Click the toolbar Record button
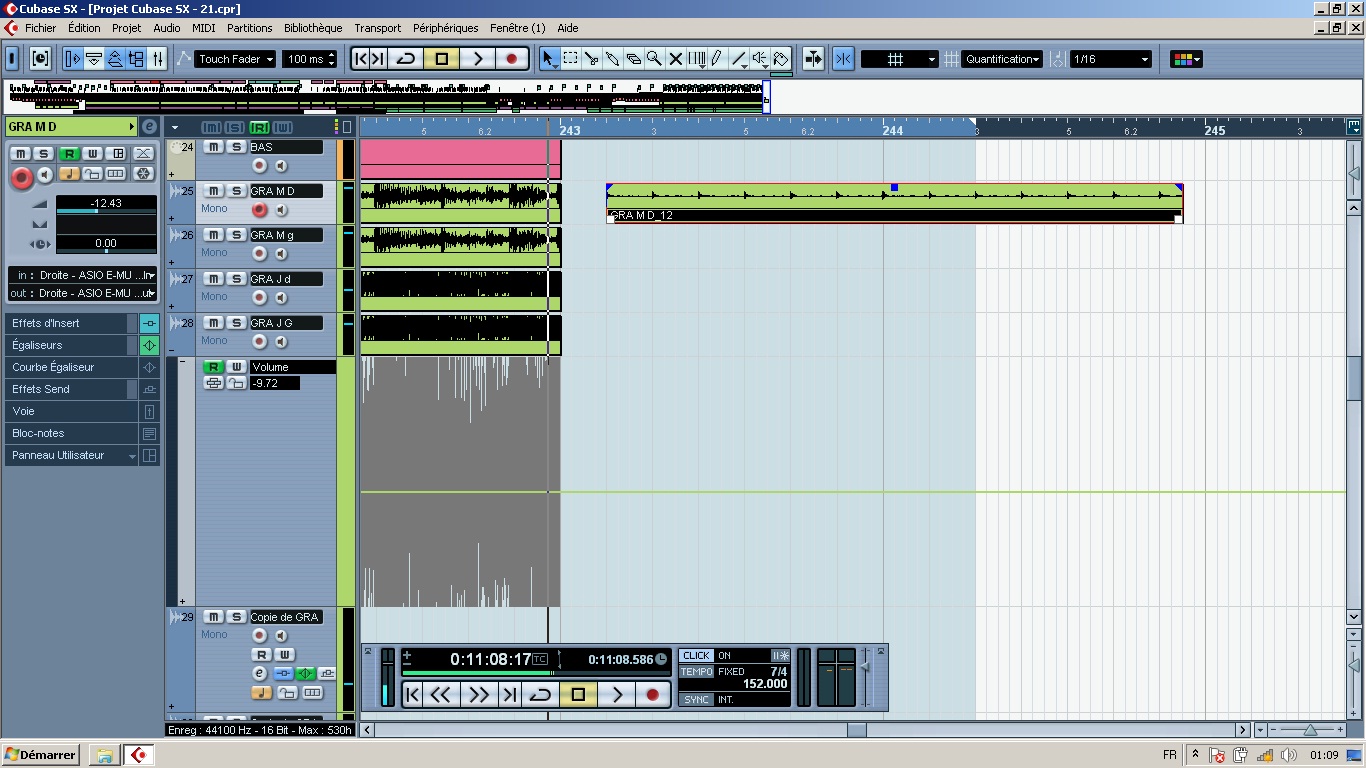The image size is (1366, 768). (x=512, y=59)
